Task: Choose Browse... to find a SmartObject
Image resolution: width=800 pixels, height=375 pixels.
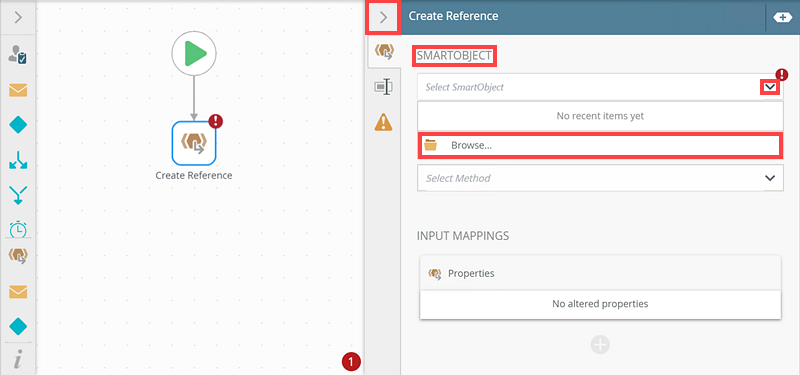Action: coord(600,145)
